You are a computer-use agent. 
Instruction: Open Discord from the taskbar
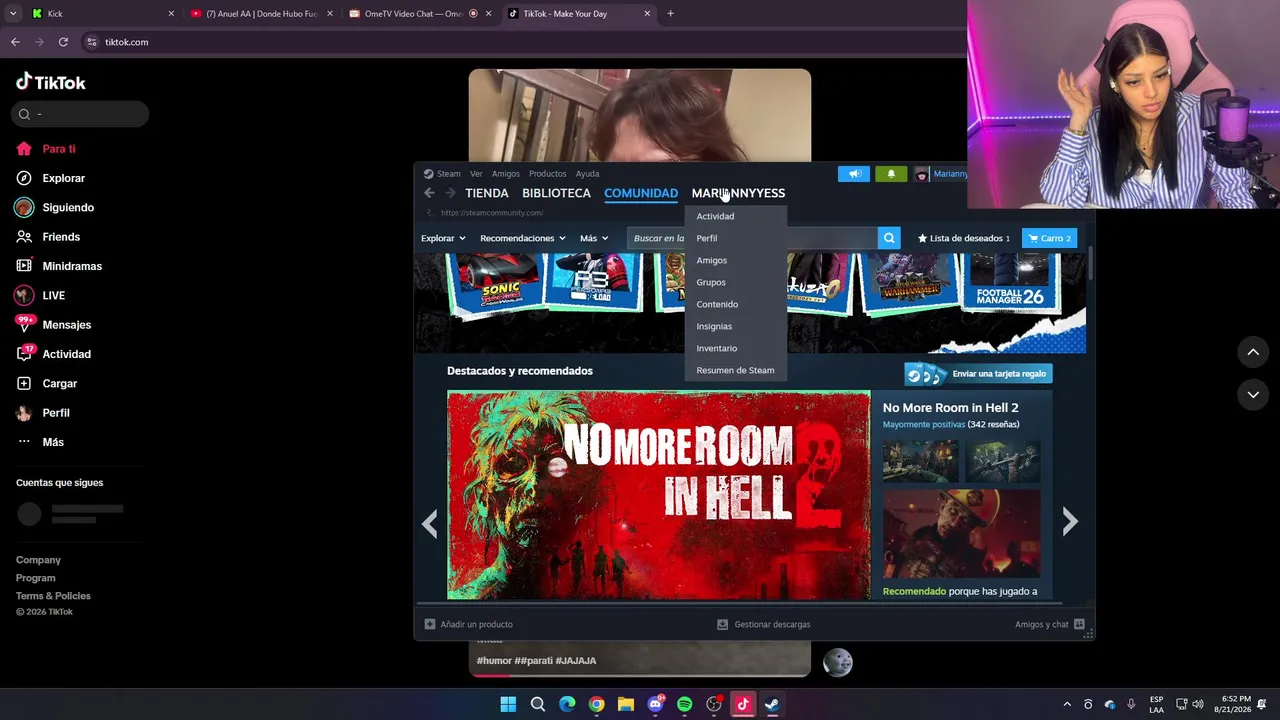655,704
